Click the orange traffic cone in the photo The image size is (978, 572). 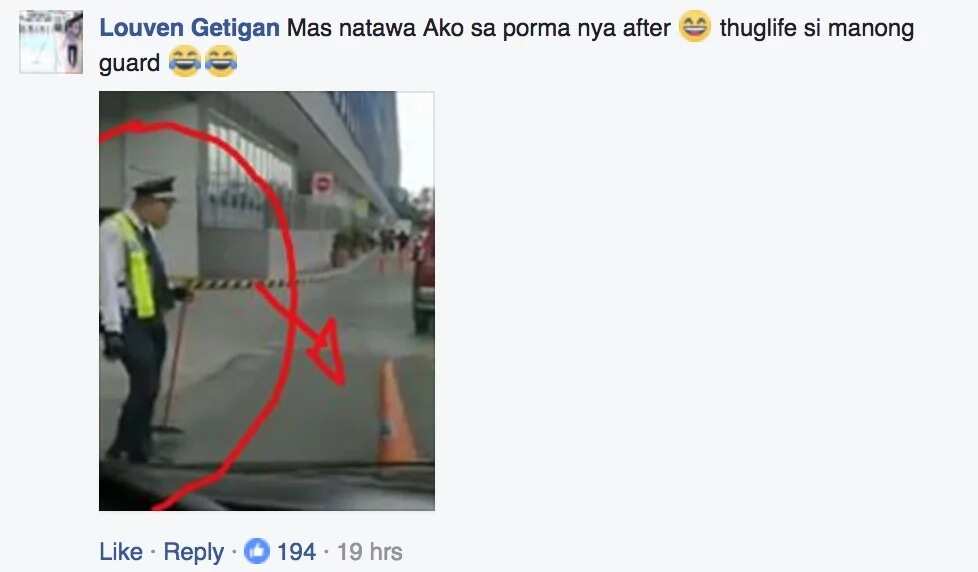[395, 413]
